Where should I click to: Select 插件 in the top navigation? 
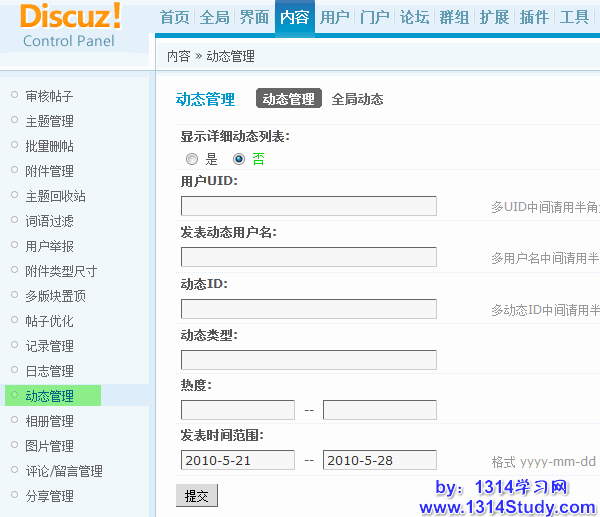coord(535,17)
